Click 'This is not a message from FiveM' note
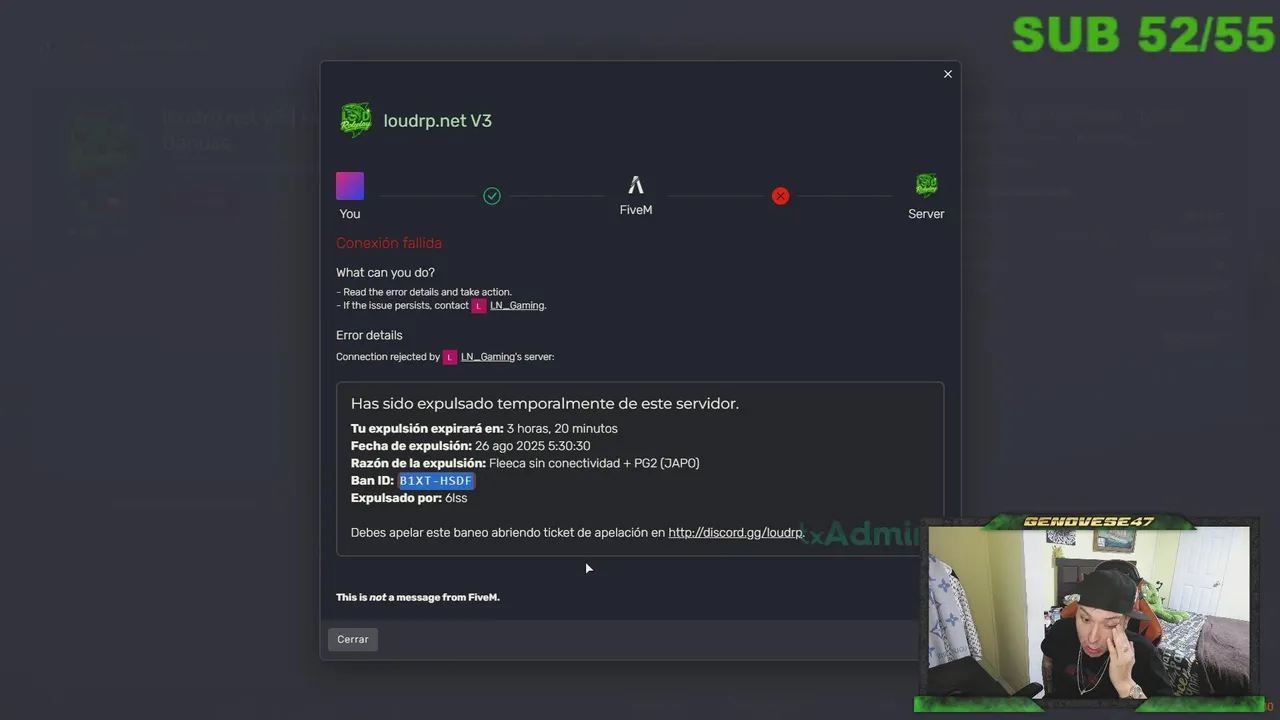 pos(418,597)
